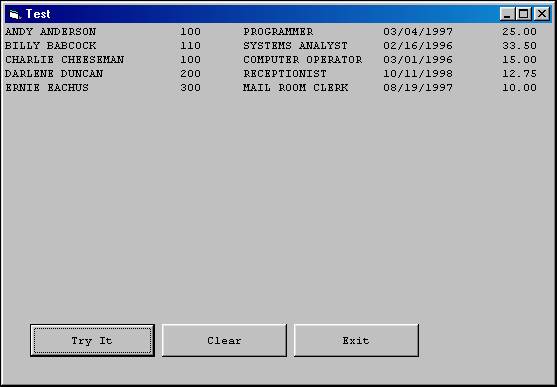Select the CHARLIE CHEESEMAN row name
The image size is (557, 387).
pos(65,60)
